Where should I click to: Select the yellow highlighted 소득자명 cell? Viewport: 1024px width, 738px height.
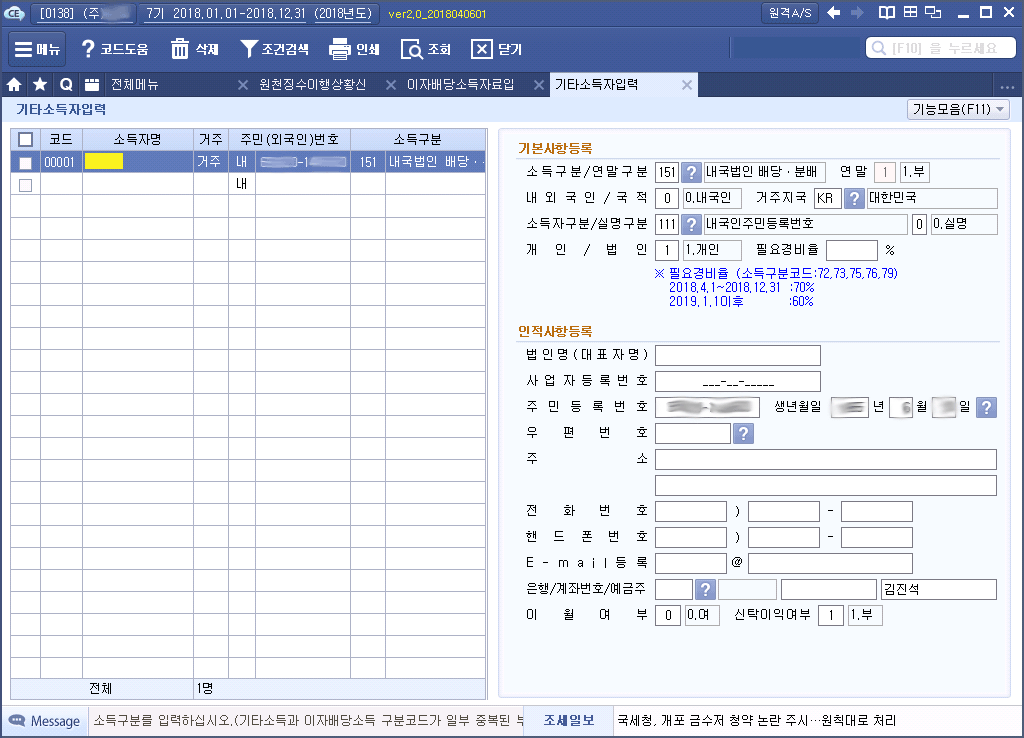pyautogui.click(x=105, y=162)
